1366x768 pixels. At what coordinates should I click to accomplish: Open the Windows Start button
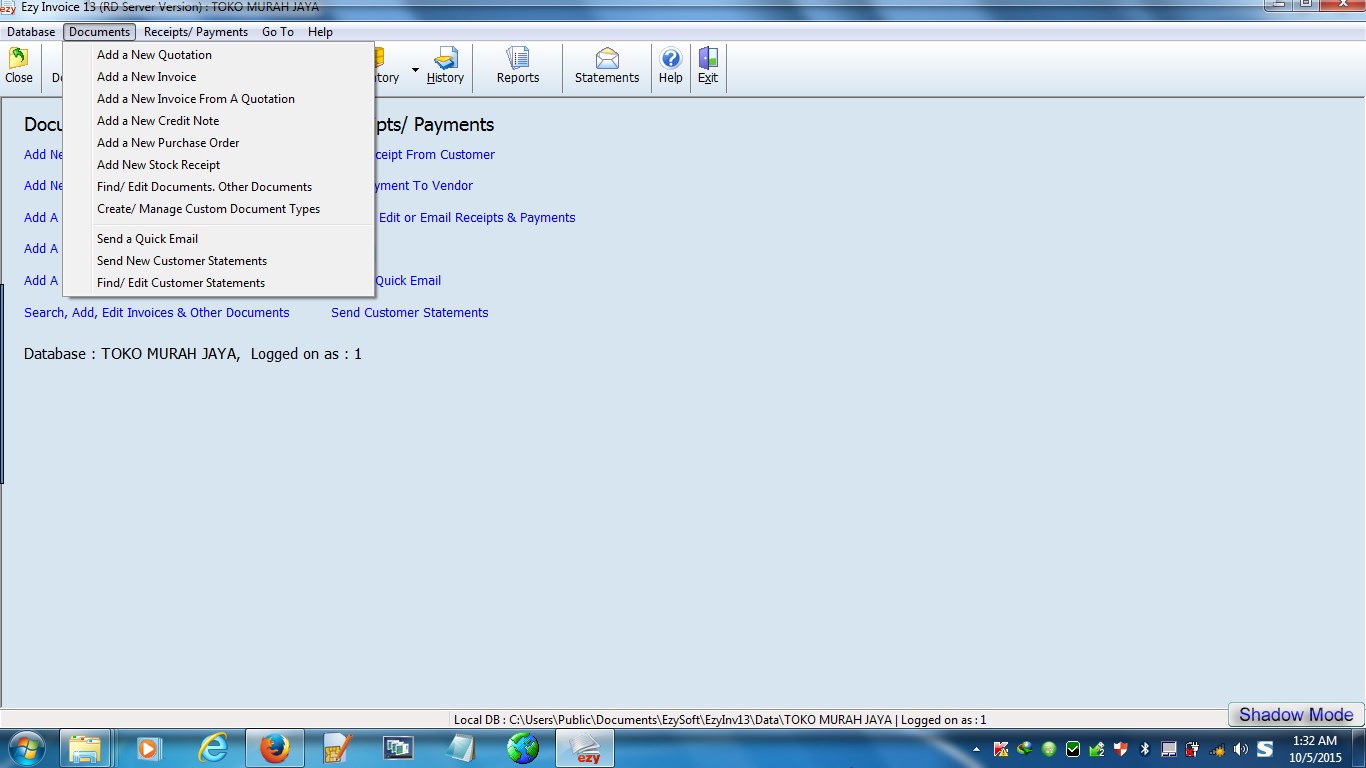[x=27, y=748]
